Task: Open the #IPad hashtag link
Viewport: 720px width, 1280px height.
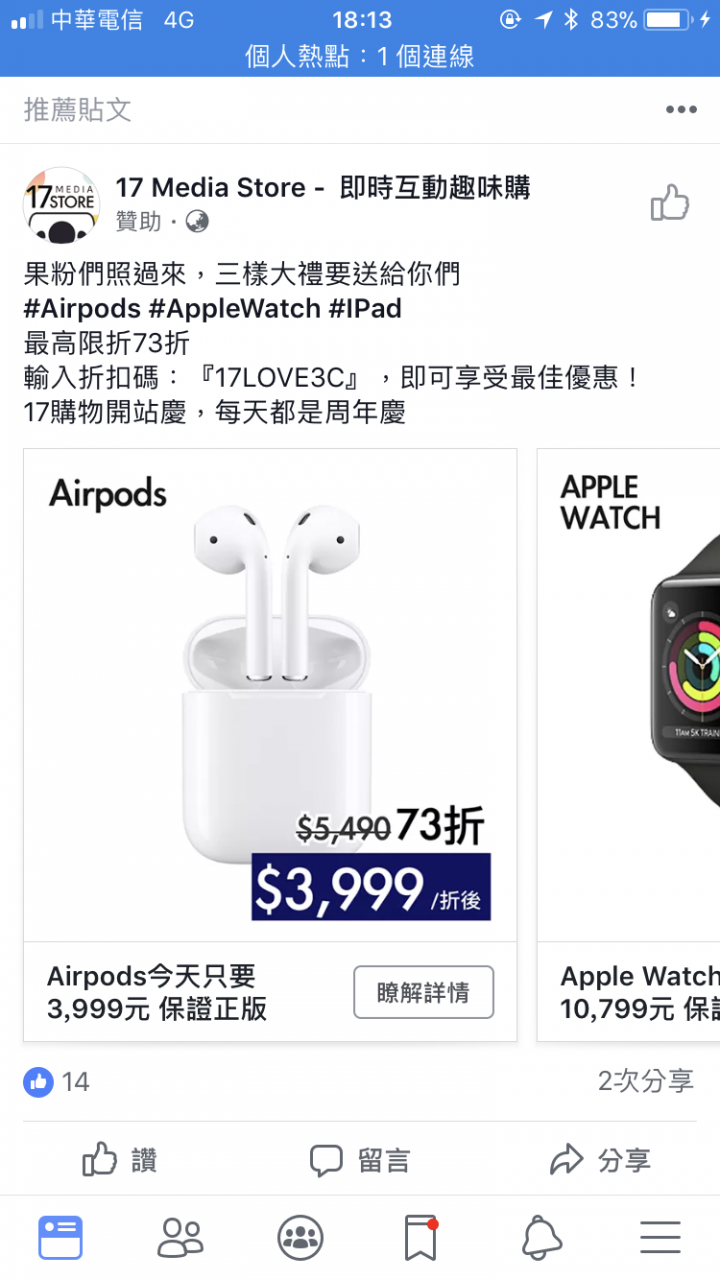Action: click(x=365, y=308)
